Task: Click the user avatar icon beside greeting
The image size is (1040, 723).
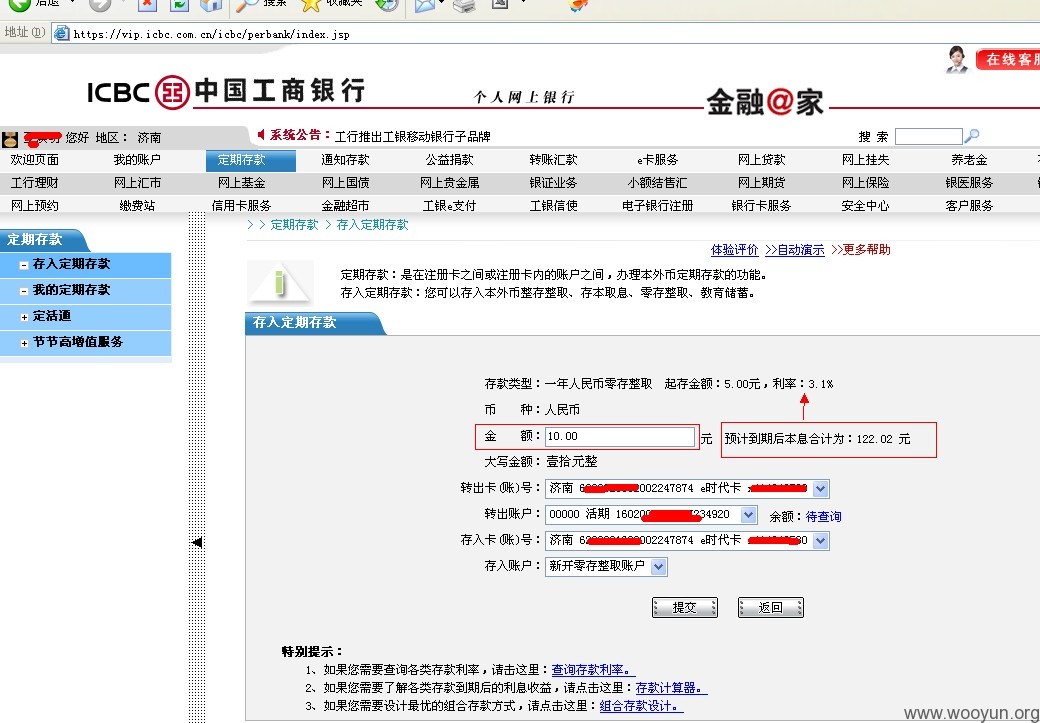Action: [x=10, y=139]
